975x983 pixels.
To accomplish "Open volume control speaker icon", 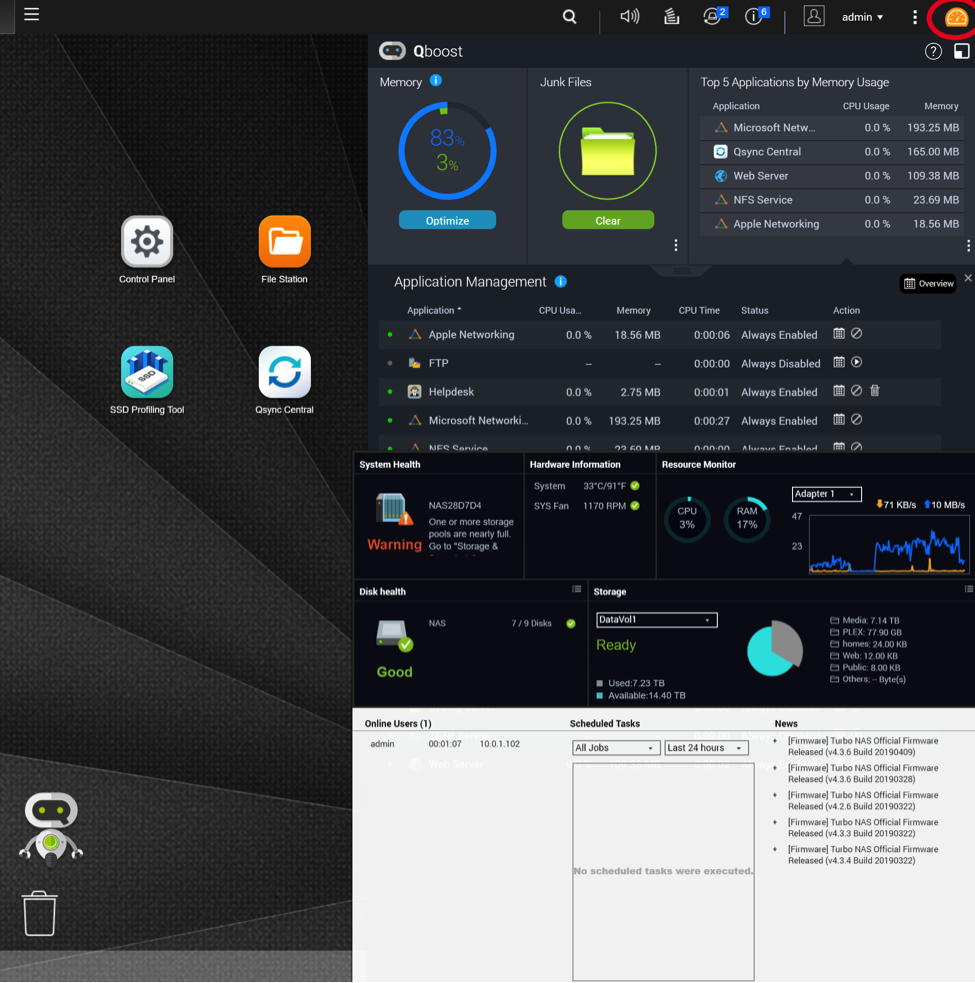I will point(630,16).
